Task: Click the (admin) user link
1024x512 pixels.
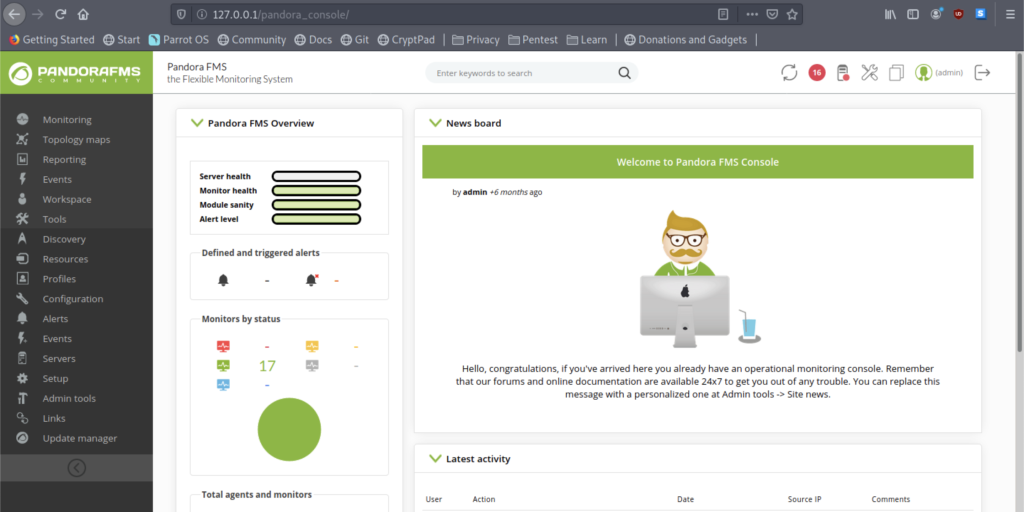Action: pyautogui.click(x=949, y=73)
